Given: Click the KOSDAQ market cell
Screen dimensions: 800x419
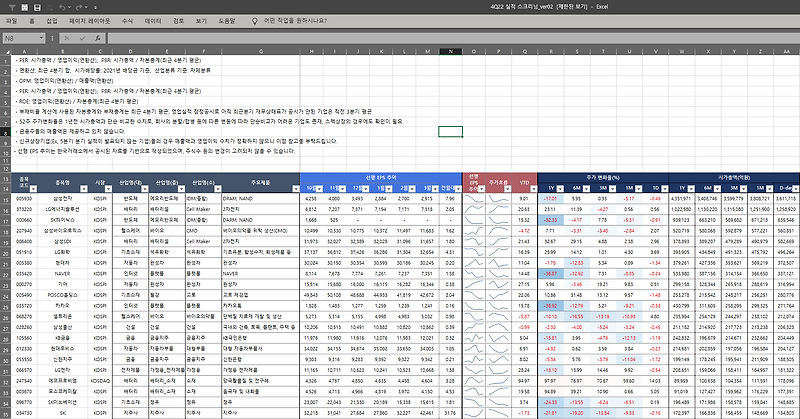Looking at the screenshot, I should click(x=100, y=381).
